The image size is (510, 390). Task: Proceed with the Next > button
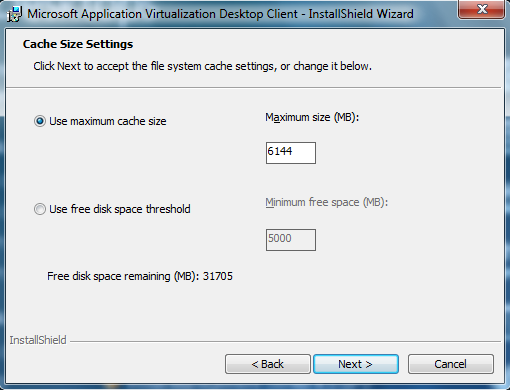coord(356,364)
